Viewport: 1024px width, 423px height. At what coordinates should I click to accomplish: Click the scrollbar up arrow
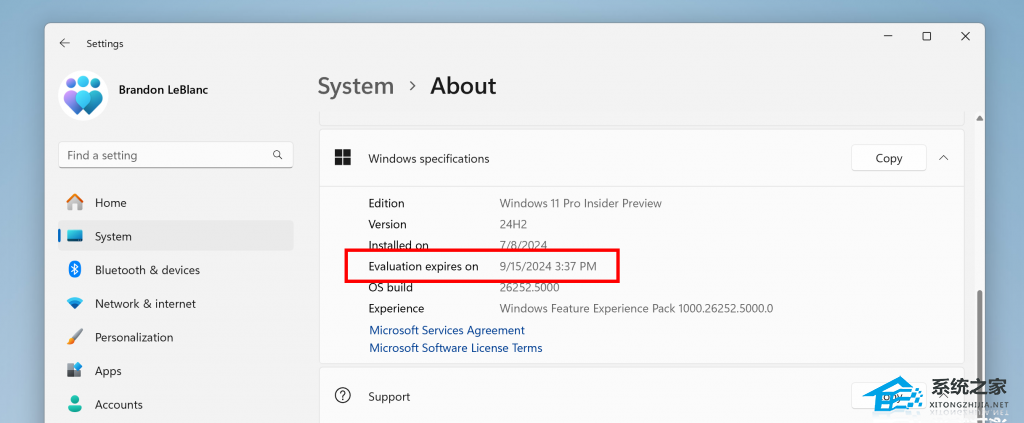tap(979, 118)
